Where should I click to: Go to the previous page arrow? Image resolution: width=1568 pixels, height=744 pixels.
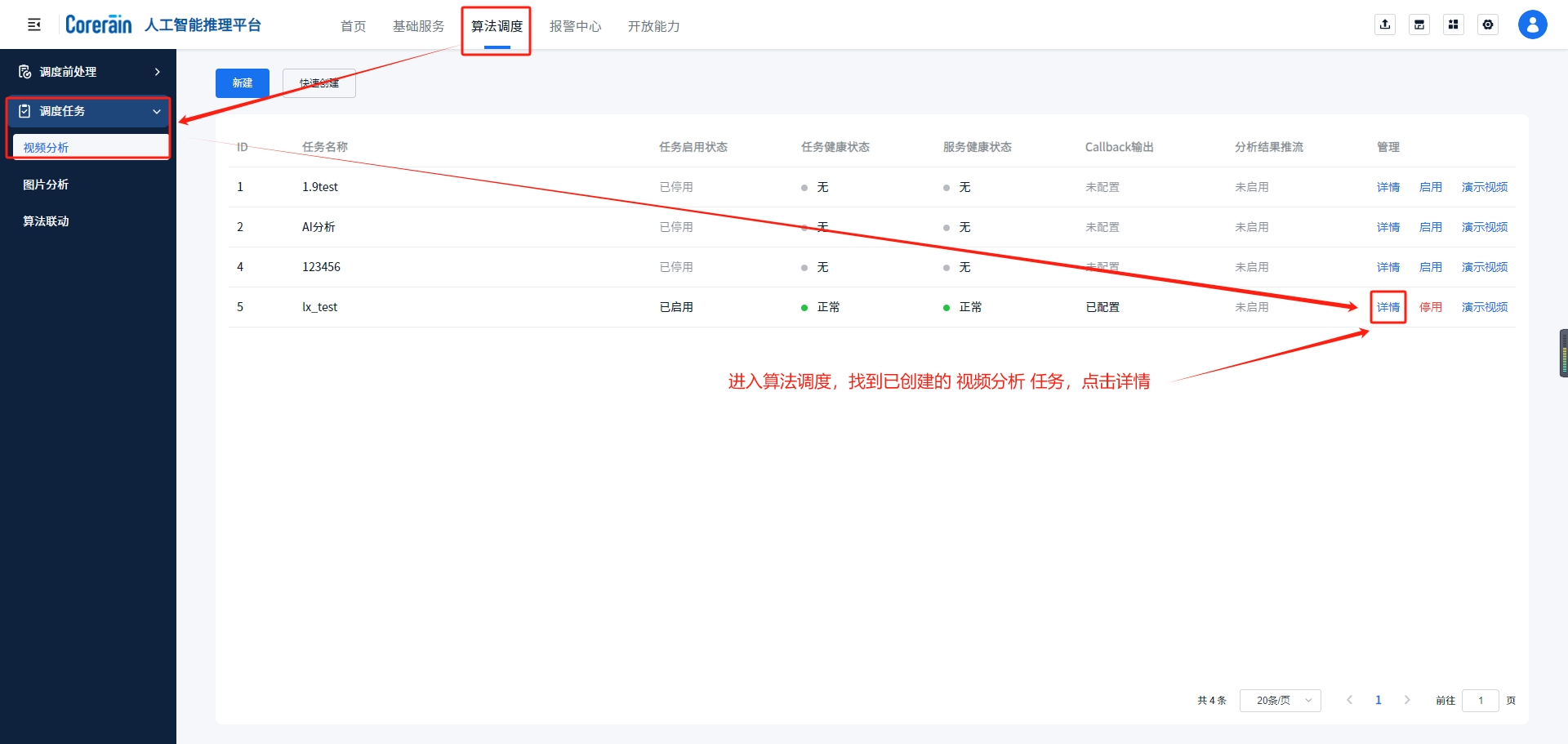(1350, 700)
